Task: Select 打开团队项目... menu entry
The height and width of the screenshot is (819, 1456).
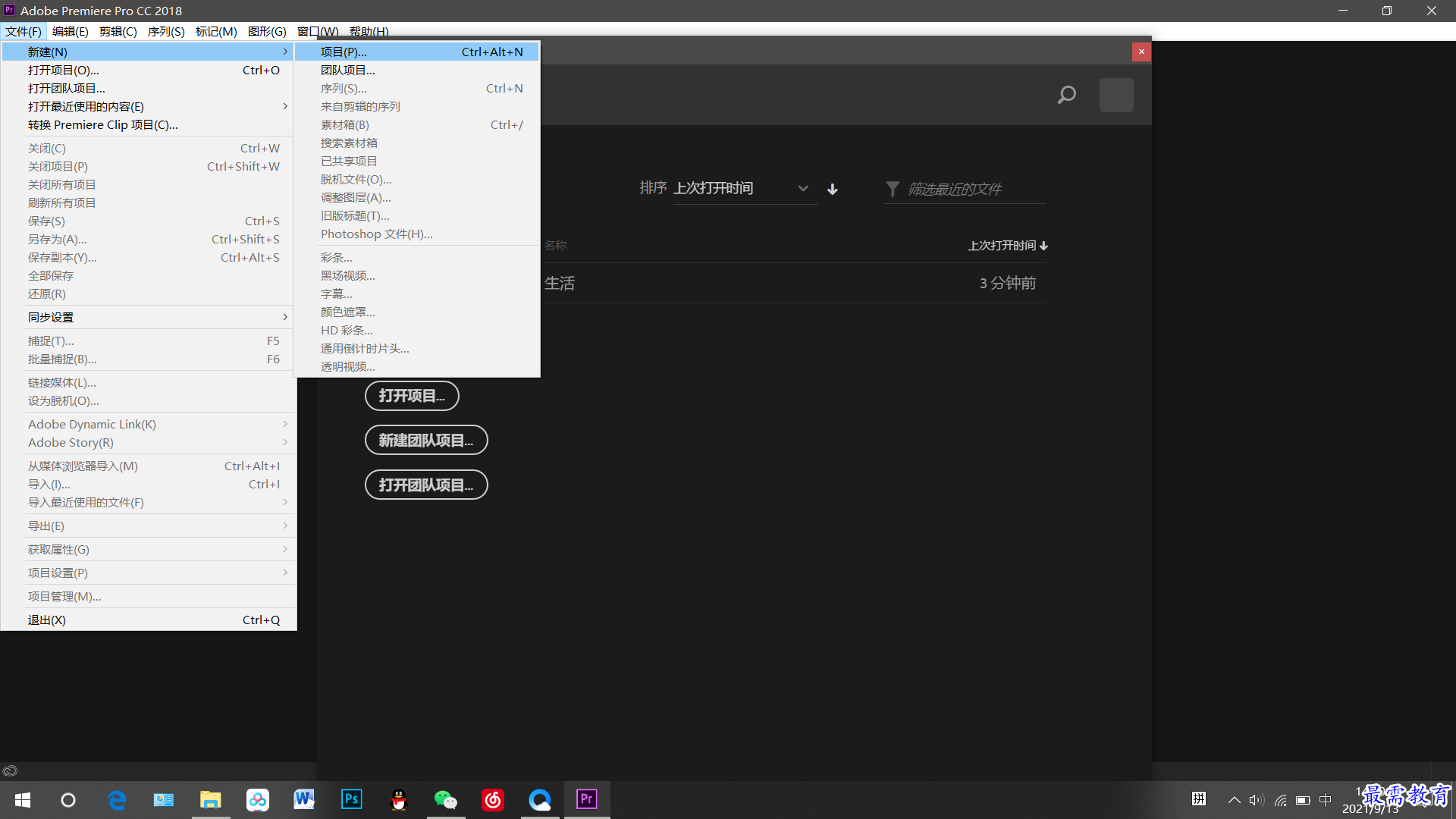Action: pos(149,88)
